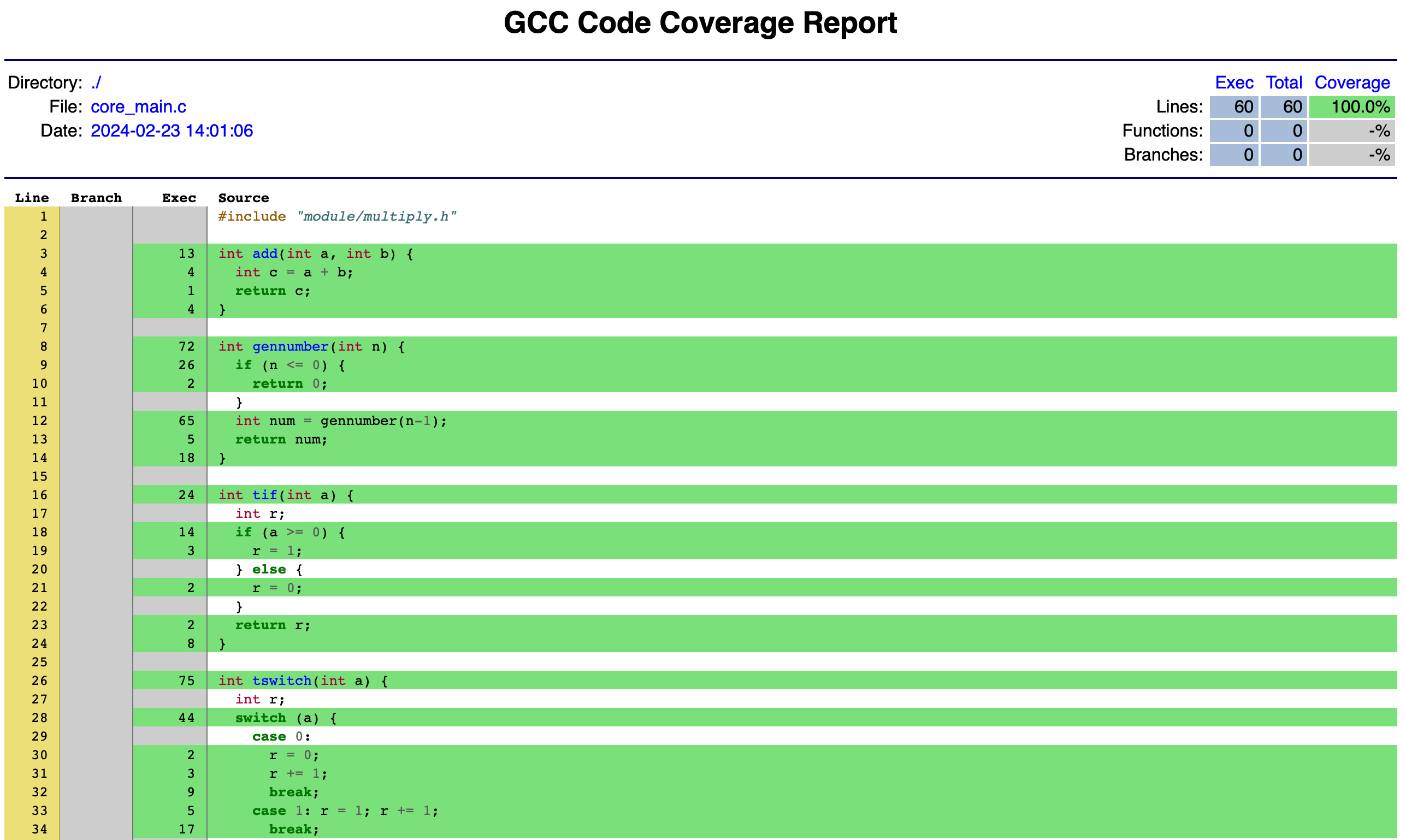The height and width of the screenshot is (840, 1406).
Task: Click source line '} else {'
Action: pyautogui.click(x=269, y=570)
